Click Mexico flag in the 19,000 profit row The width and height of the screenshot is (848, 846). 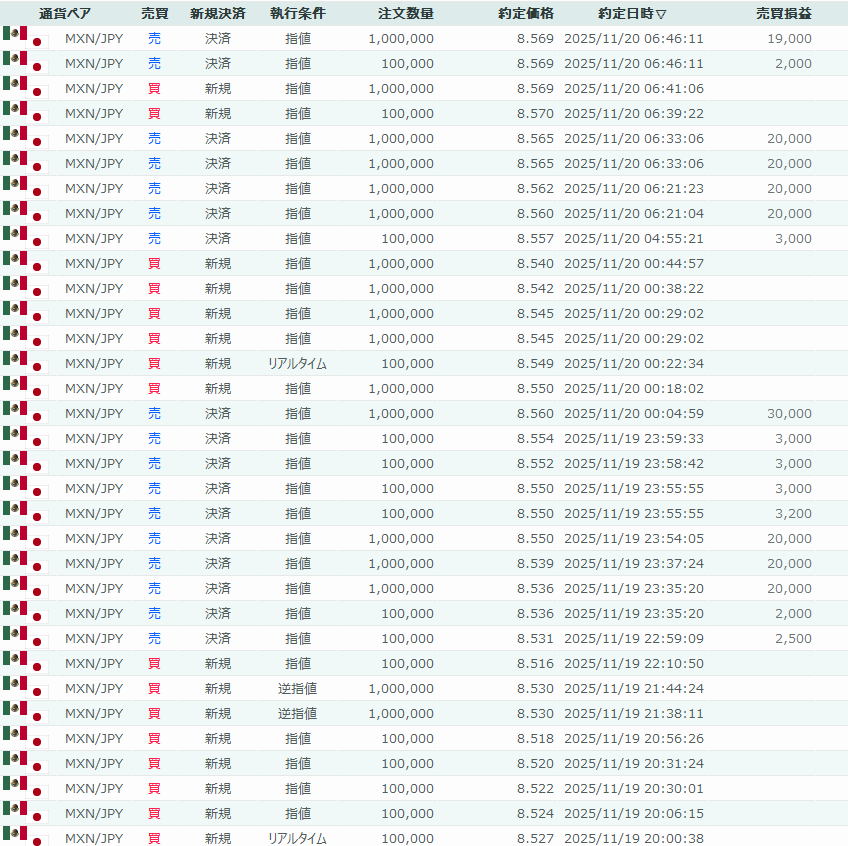click(x=15, y=34)
